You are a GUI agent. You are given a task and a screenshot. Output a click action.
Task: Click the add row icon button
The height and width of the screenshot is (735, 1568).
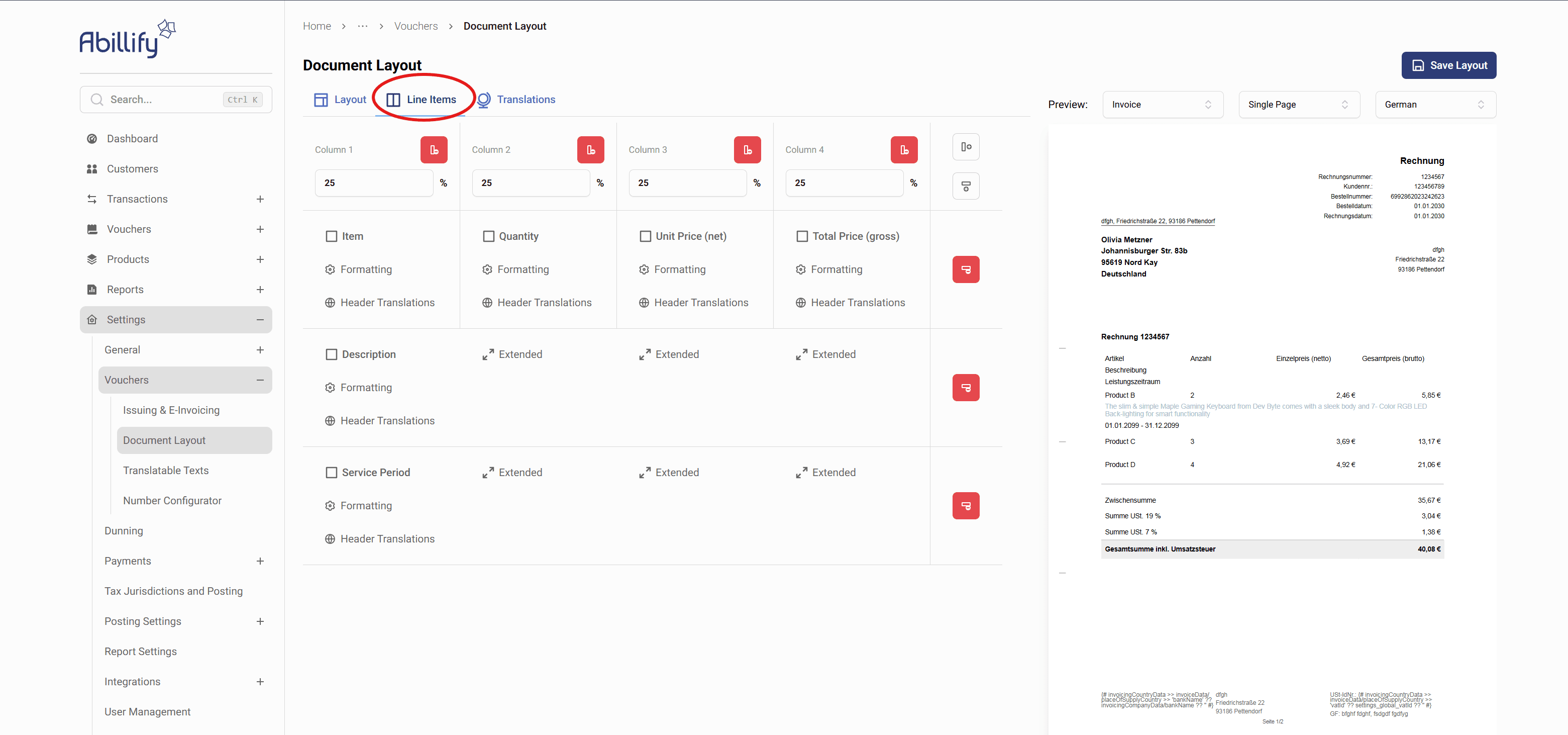click(x=966, y=187)
